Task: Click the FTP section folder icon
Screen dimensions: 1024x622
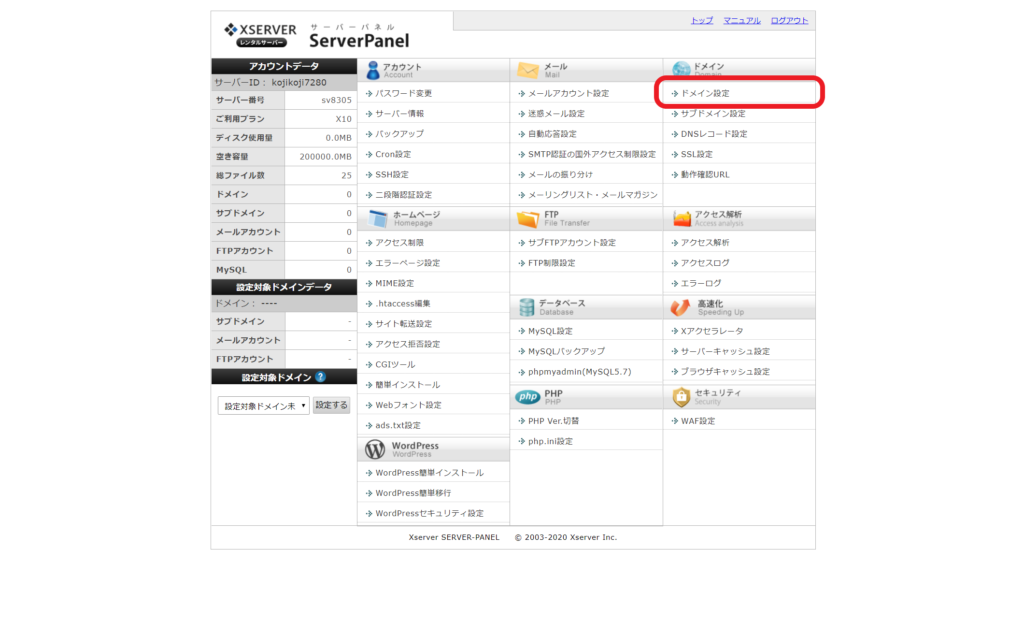Action: [528, 219]
